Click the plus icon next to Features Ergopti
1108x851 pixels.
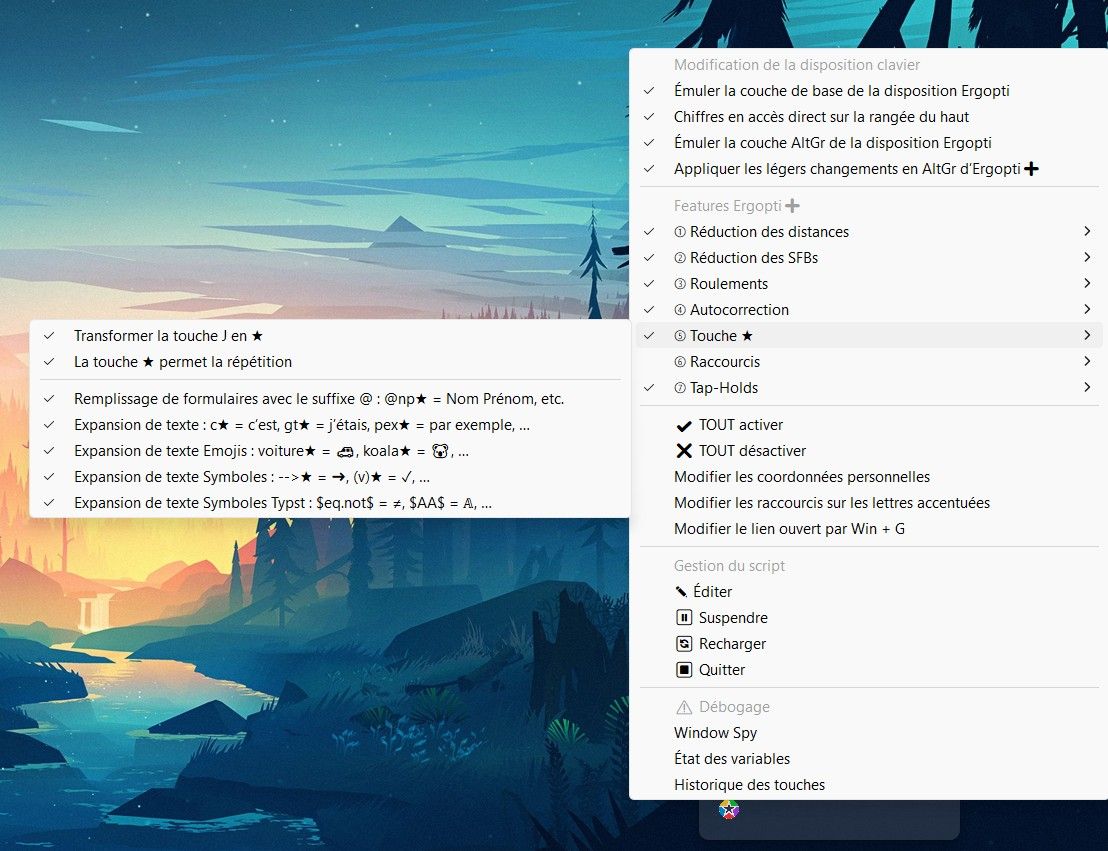pyautogui.click(x=792, y=205)
